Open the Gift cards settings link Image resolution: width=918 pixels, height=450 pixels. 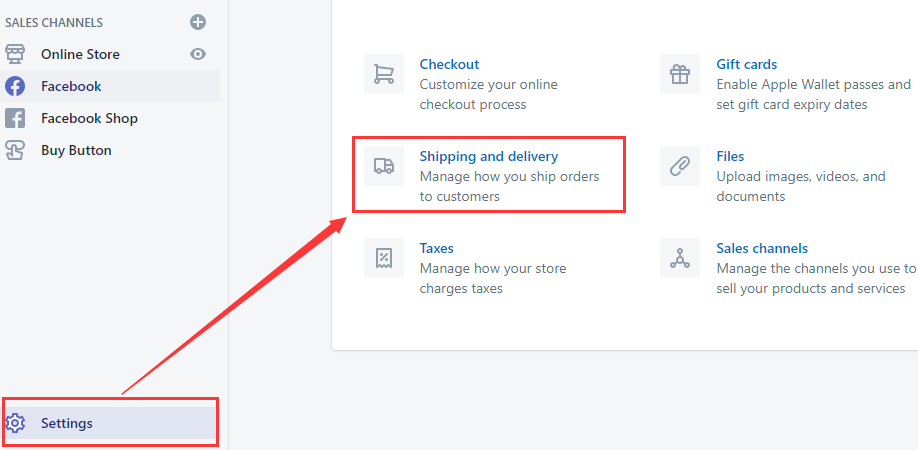(746, 64)
